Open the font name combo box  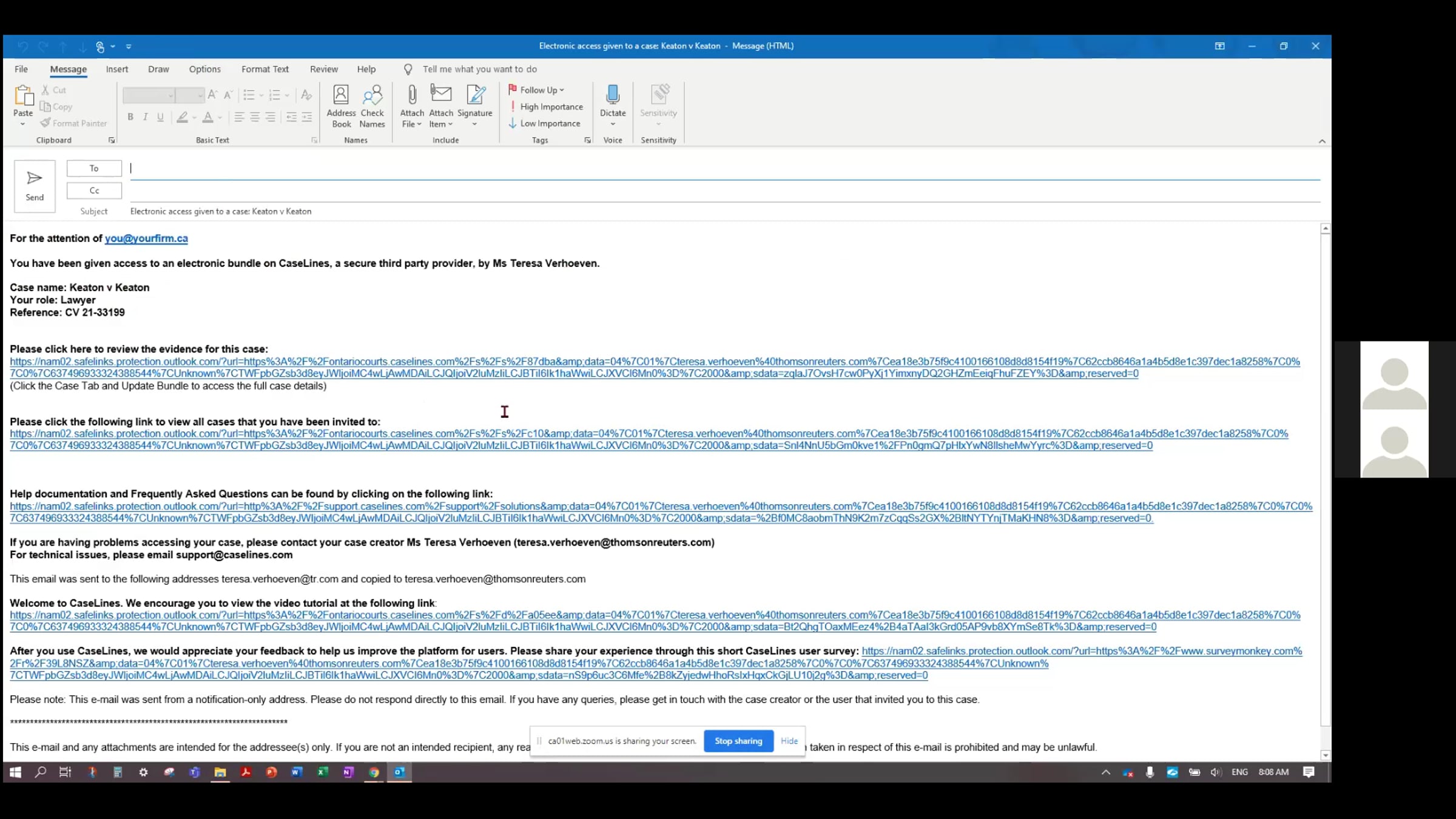[x=149, y=95]
